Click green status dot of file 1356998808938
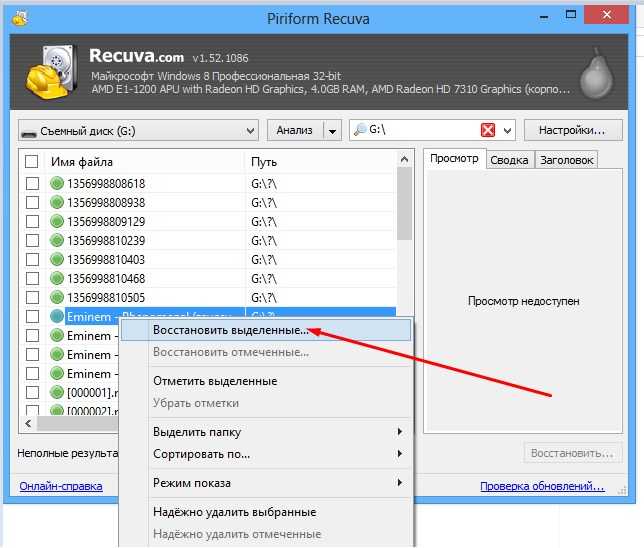The height and width of the screenshot is (548, 644). tap(57, 202)
